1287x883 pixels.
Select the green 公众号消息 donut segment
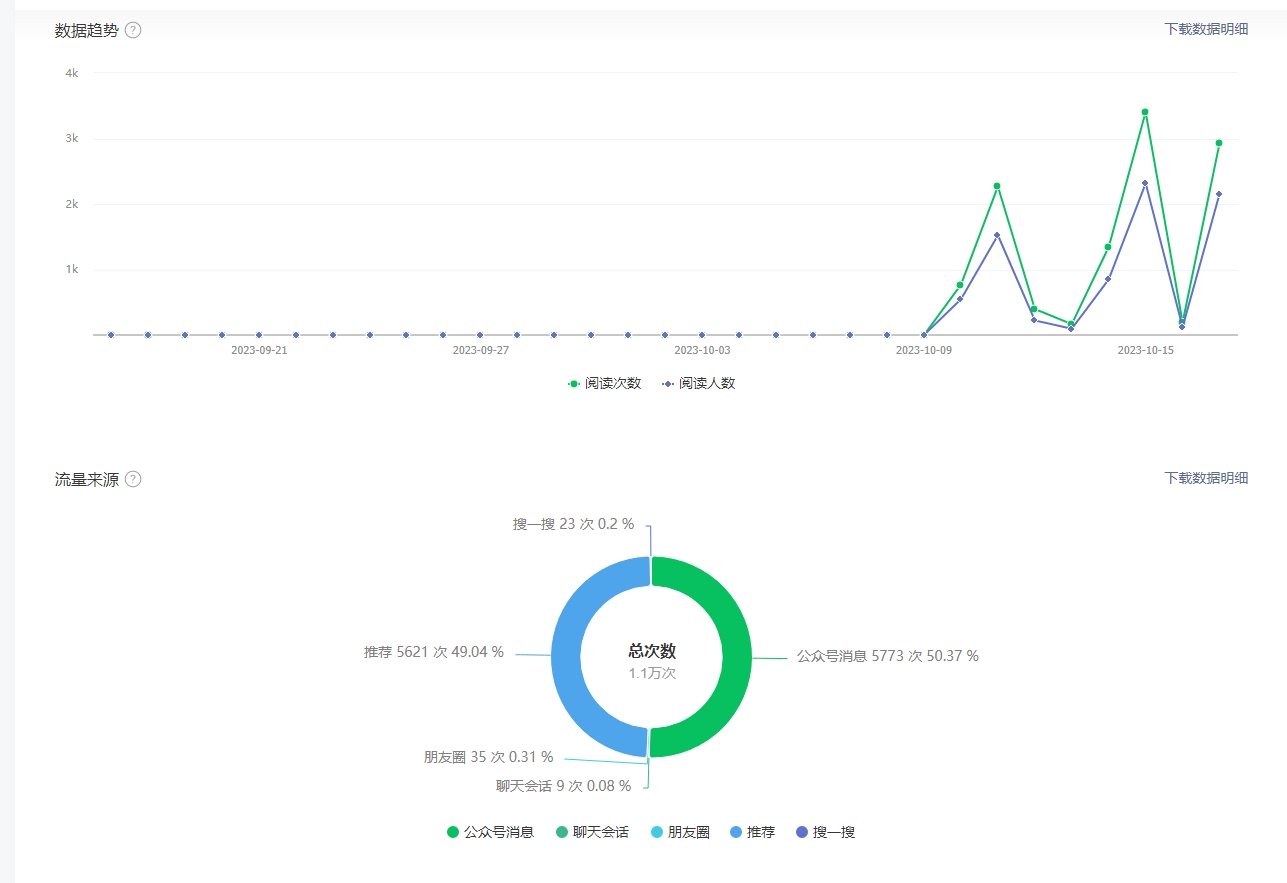(736, 657)
